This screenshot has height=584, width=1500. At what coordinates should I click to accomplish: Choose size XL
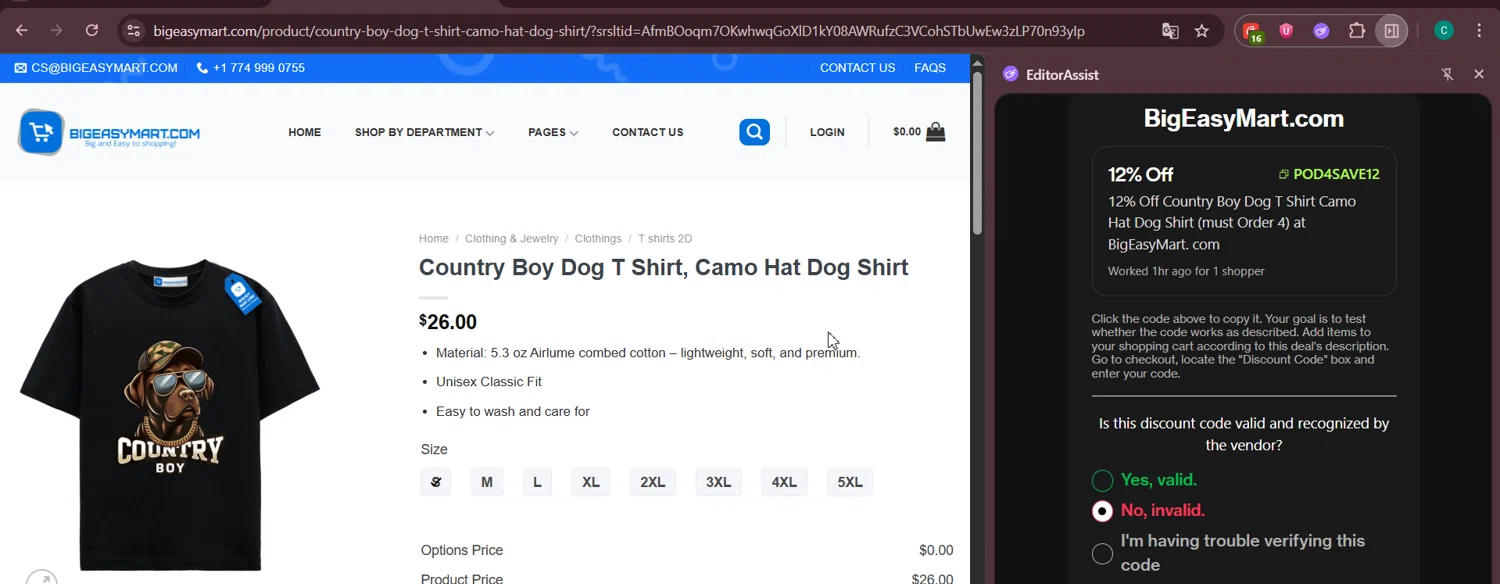tap(591, 482)
